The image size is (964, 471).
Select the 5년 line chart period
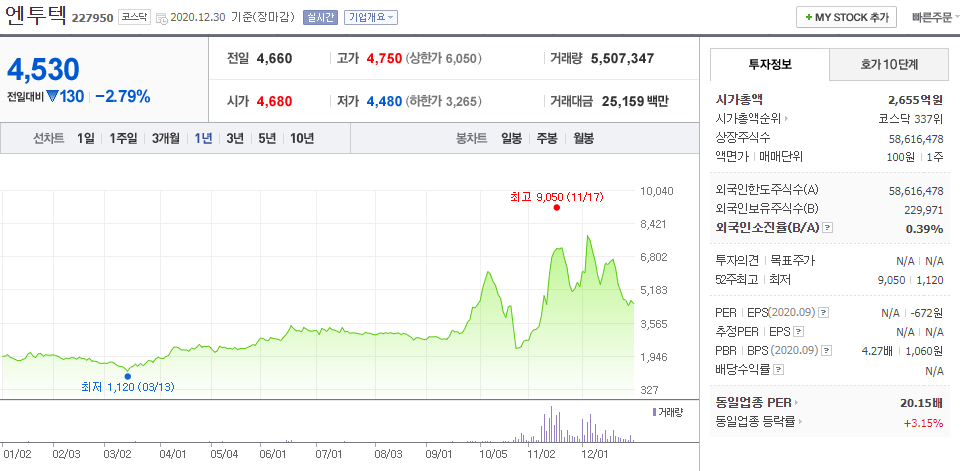click(x=267, y=138)
